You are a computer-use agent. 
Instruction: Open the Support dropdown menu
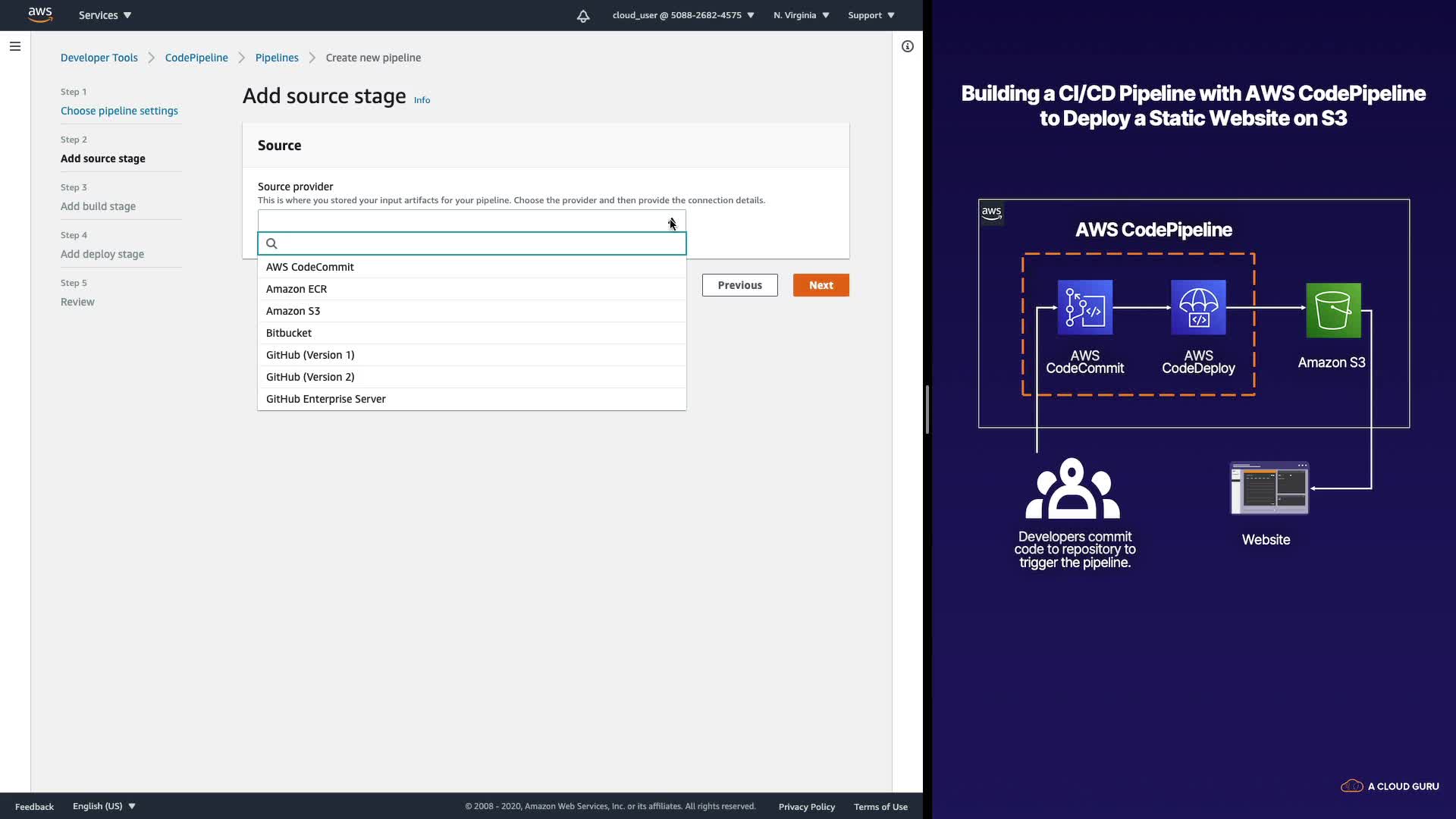pyautogui.click(x=871, y=15)
